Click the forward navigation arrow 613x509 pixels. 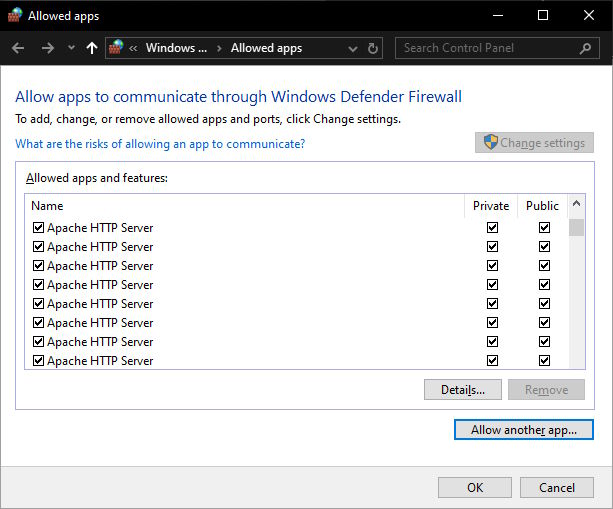click(x=48, y=48)
